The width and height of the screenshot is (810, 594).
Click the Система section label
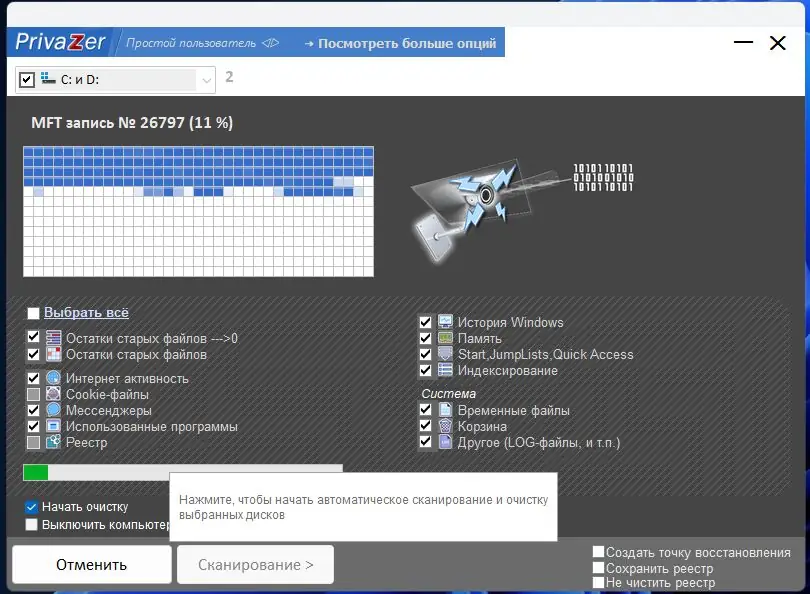[448, 394]
